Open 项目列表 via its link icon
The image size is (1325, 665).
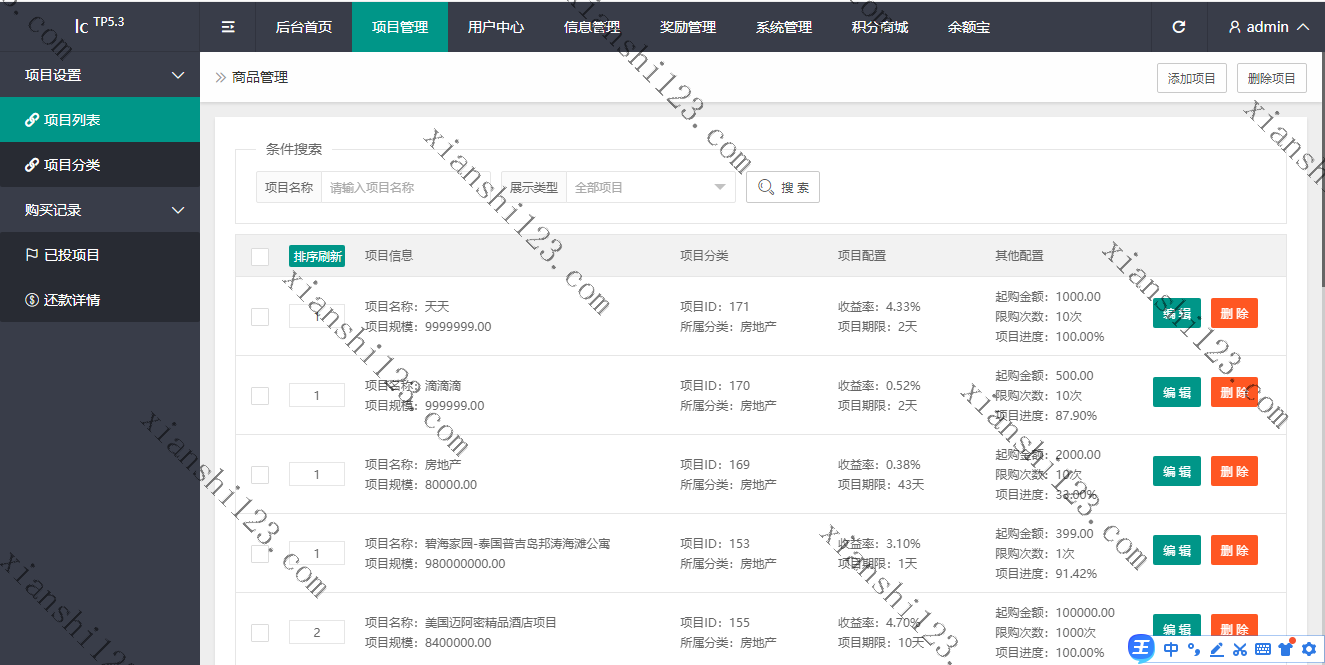tap(32, 120)
